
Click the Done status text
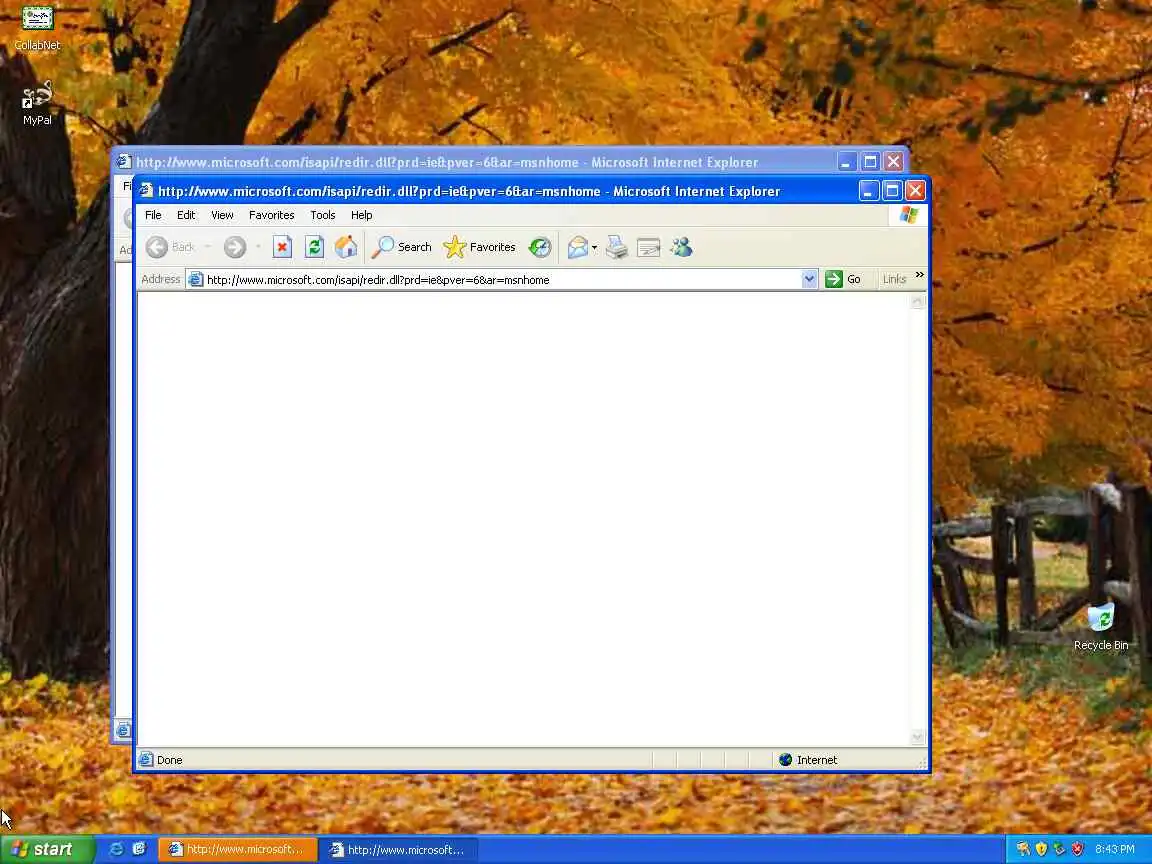[170, 760]
